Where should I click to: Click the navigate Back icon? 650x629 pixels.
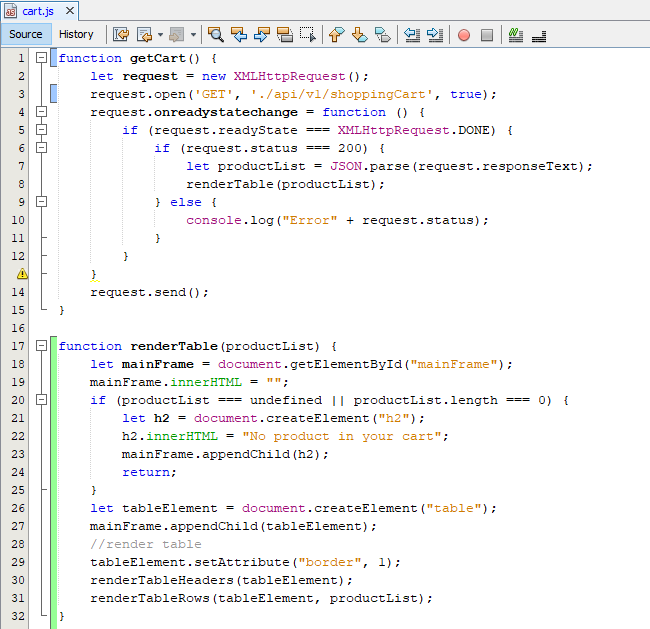coord(144,34)
